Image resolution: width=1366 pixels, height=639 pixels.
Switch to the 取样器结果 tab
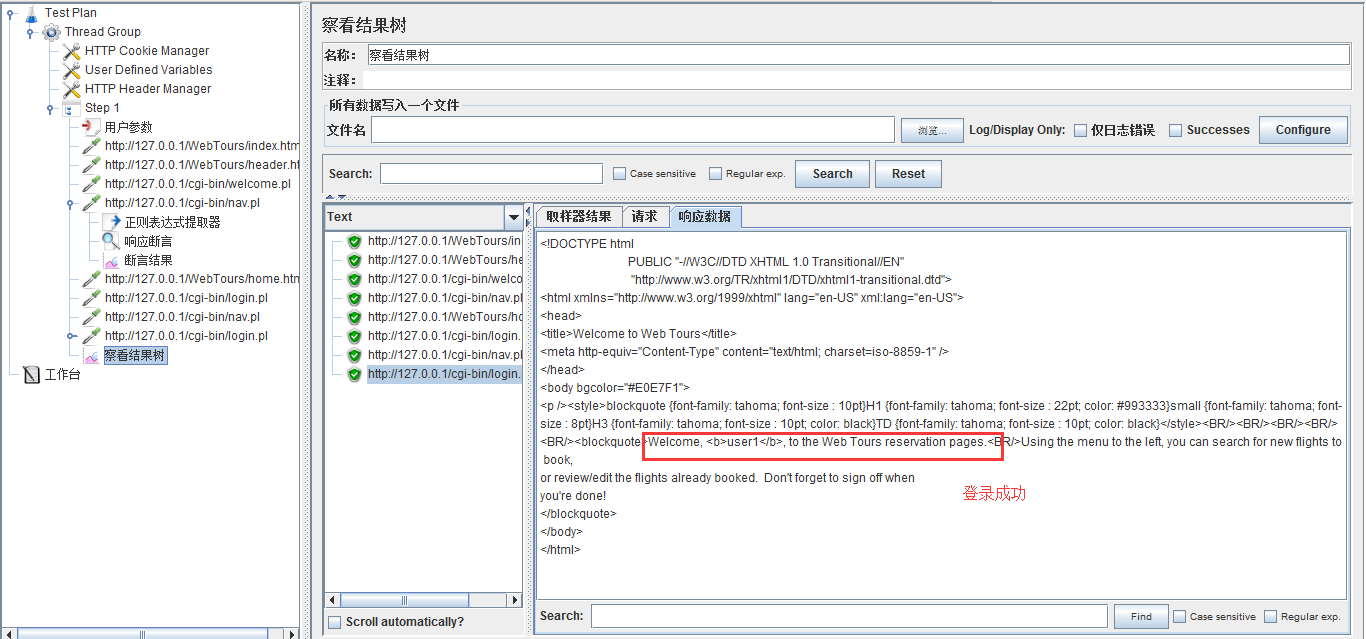(x=578, y=217)
